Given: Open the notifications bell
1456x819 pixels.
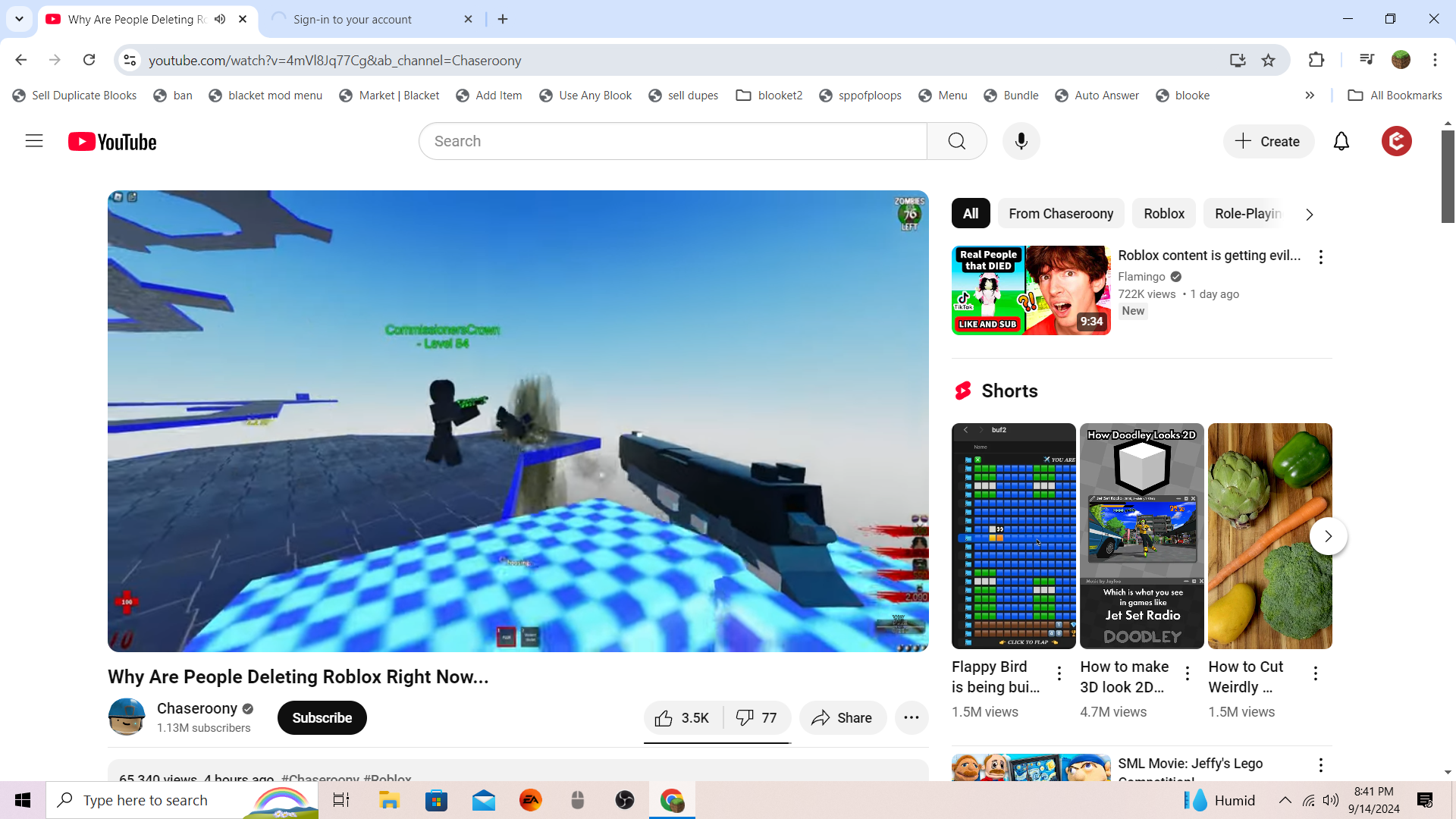Looking at the screenshot, I should 1341,141.
